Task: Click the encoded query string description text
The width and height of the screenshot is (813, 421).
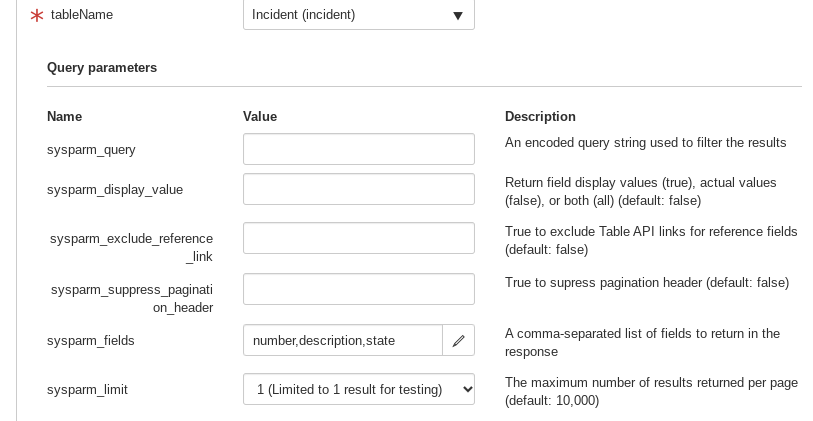Action: tap(645, 142)
